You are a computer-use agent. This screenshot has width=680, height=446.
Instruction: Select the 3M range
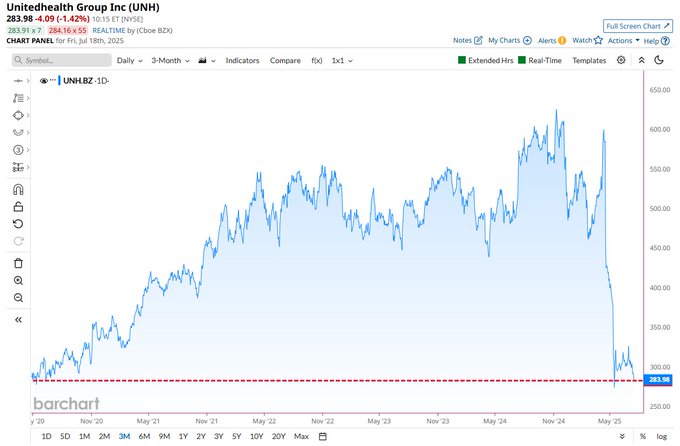coord(124,436)
